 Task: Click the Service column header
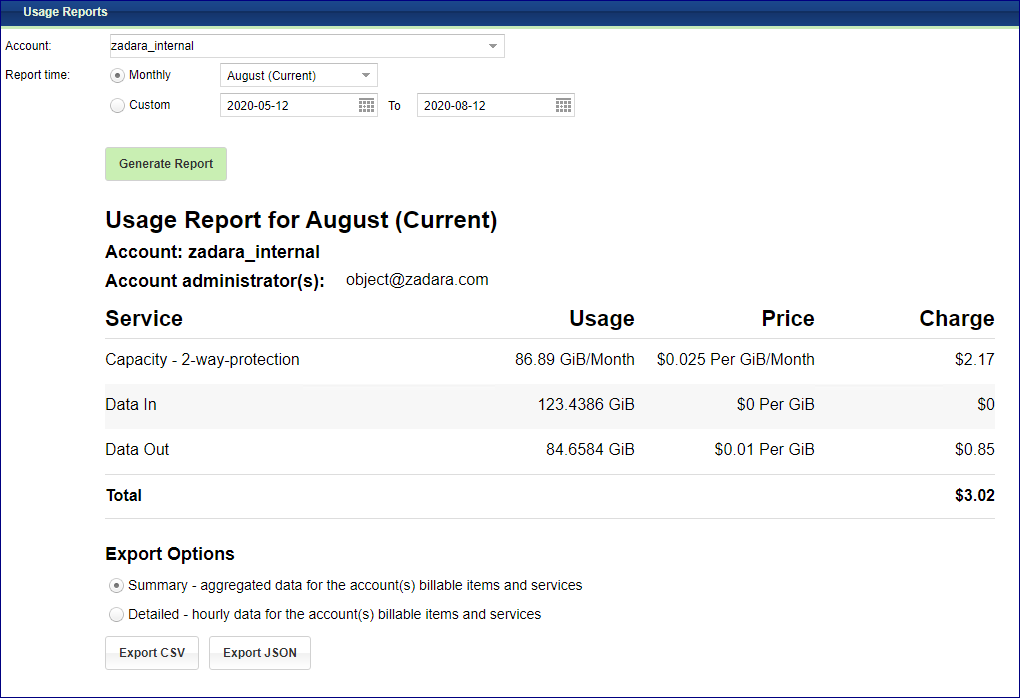click(x=144, y=319)
